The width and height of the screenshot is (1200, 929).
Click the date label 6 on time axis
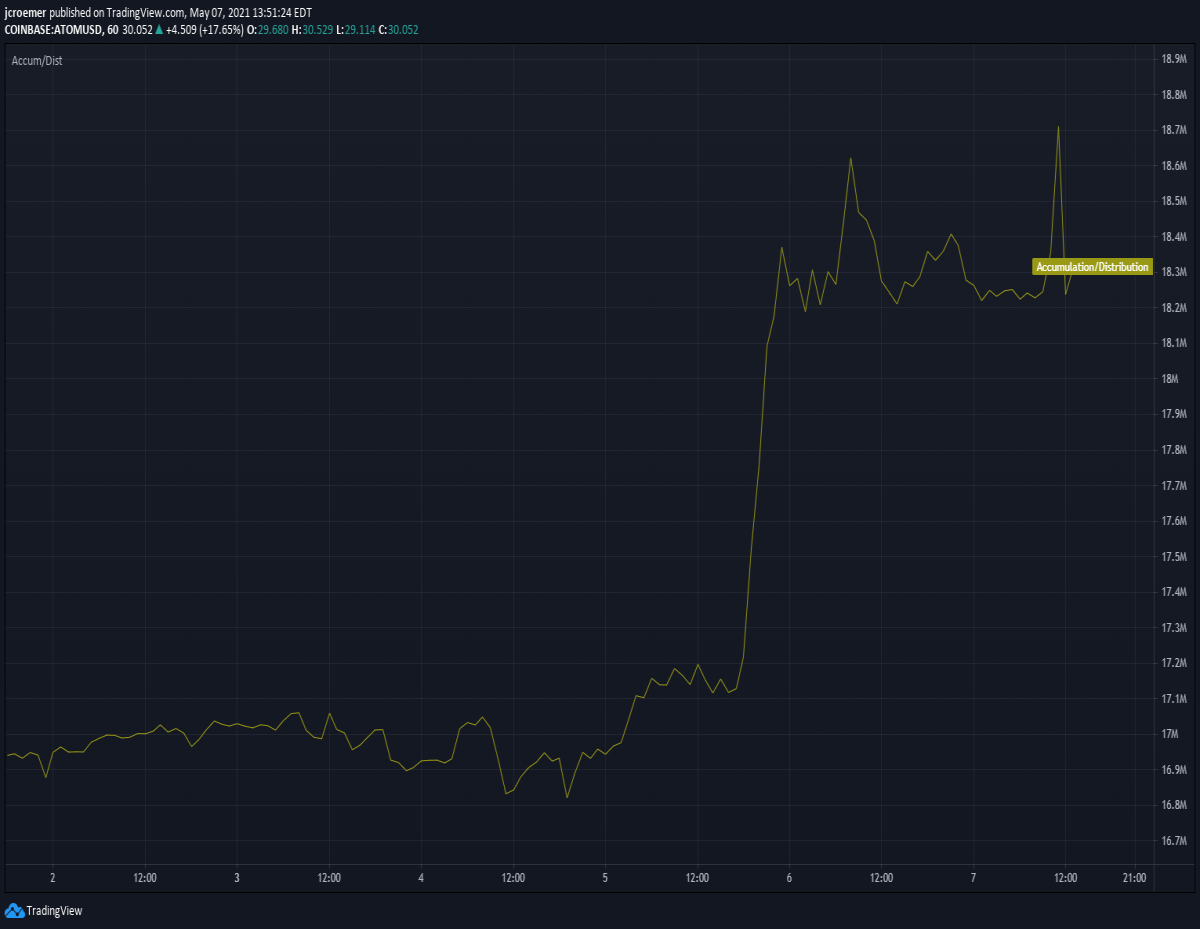[789, 878]
